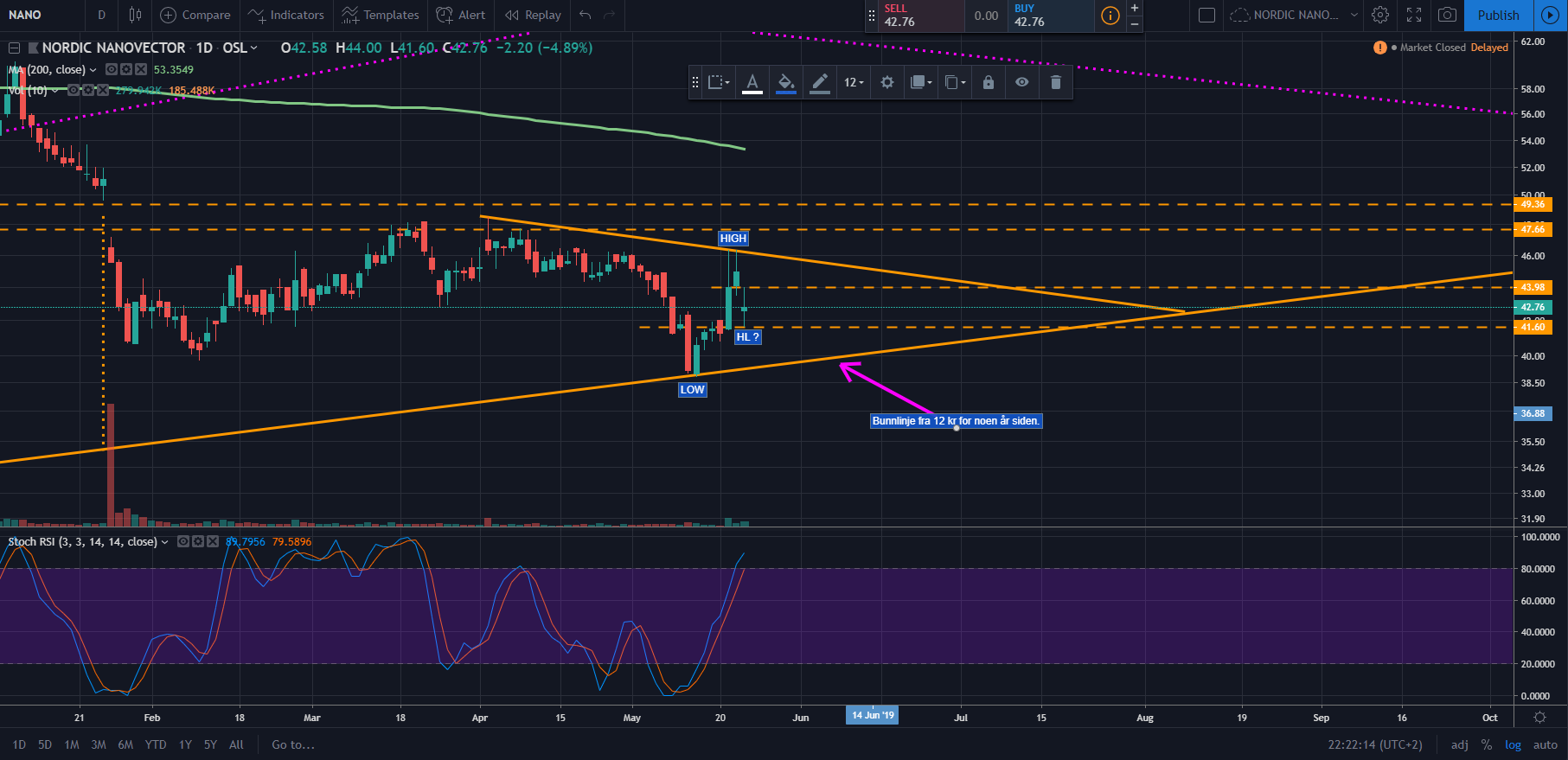Open Stoch RSI settings gear
This screenshot has width=1568, height=760.
pyautogui.click(x=198, y=541)
